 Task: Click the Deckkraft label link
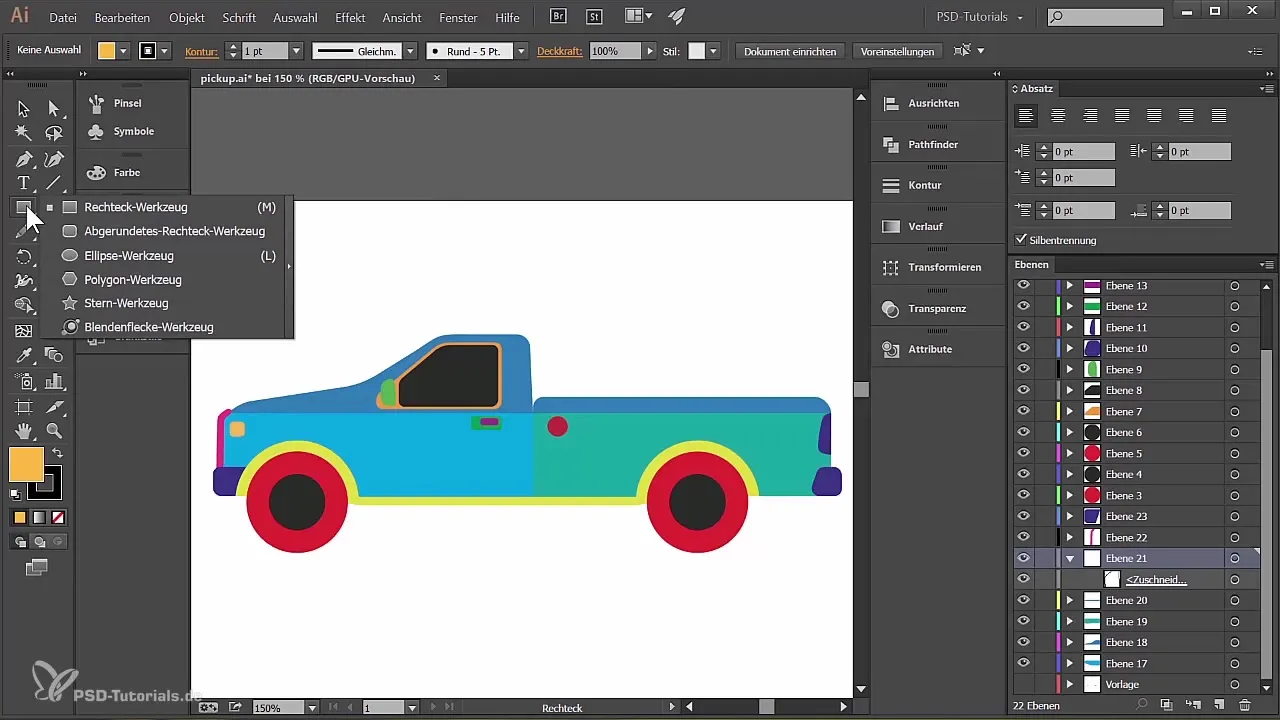pyautogui.click(x=560, y=51)
